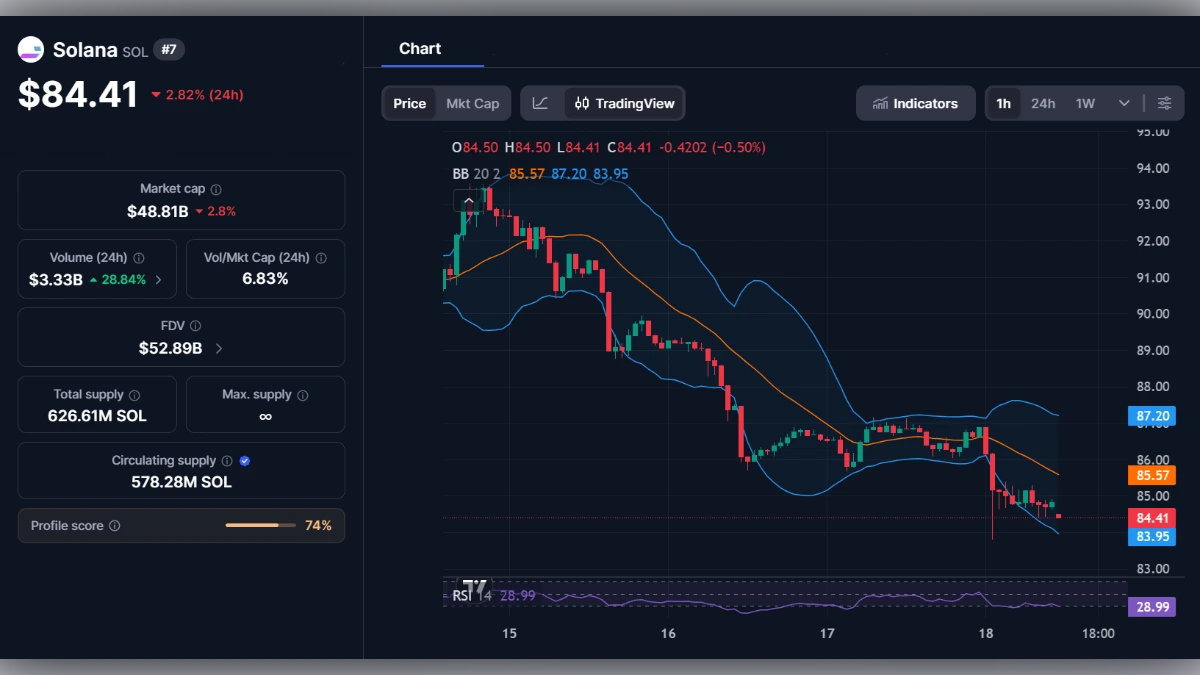Click the 578.28M SOL circulating supply value
Viewport: 1200px width, 675px height.
click(181, 482)
